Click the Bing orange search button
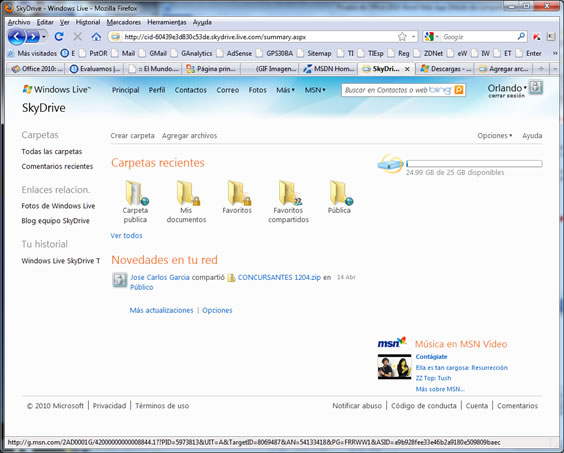The height and width of the screenshot is (453, 564). point(459,90)
